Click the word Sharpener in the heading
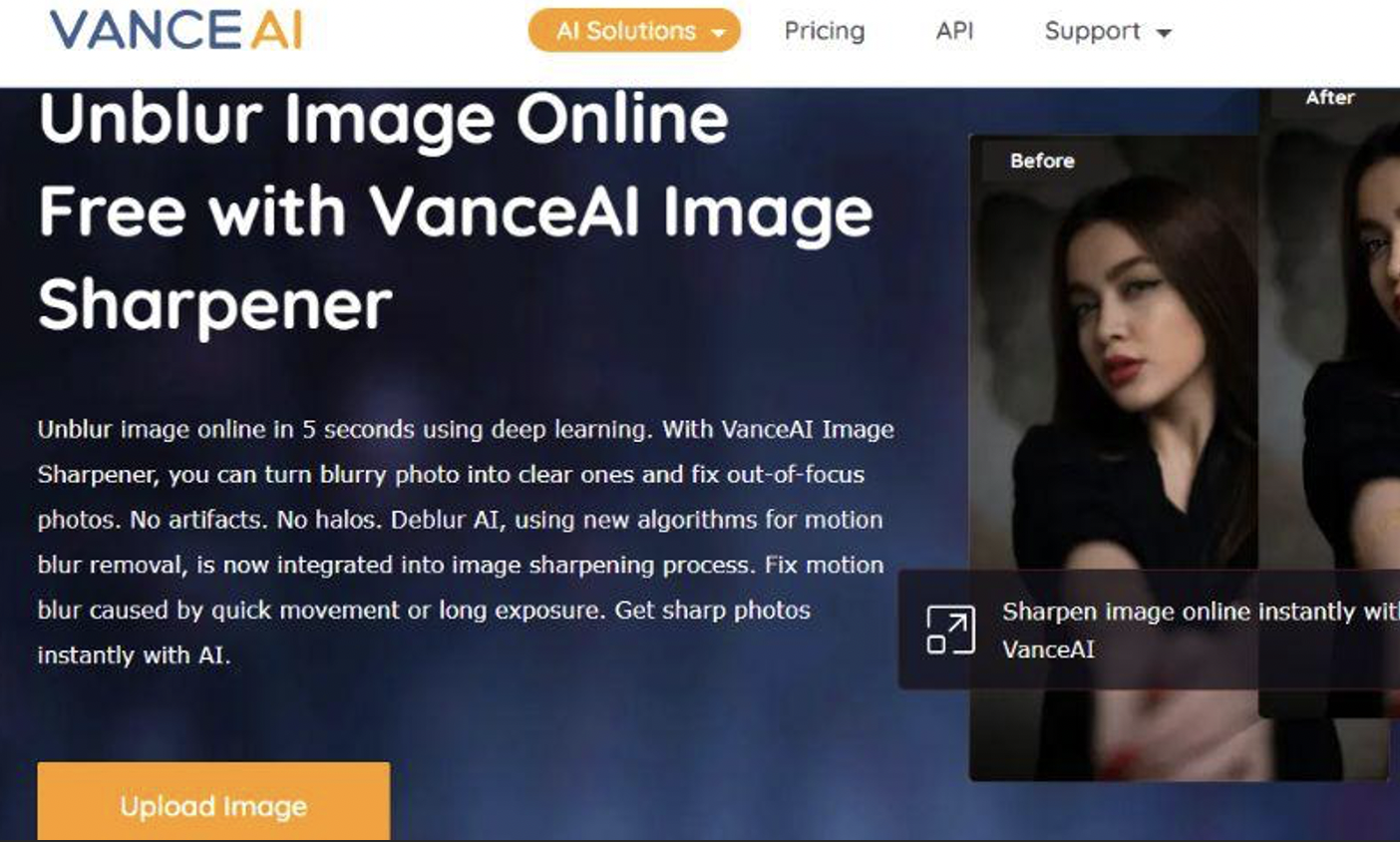 pos(215,304)
